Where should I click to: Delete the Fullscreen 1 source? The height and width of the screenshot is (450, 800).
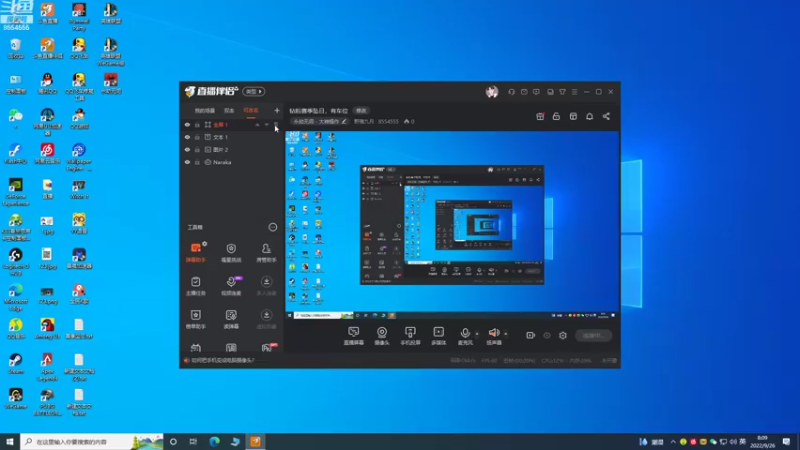(x=276, y=124)
